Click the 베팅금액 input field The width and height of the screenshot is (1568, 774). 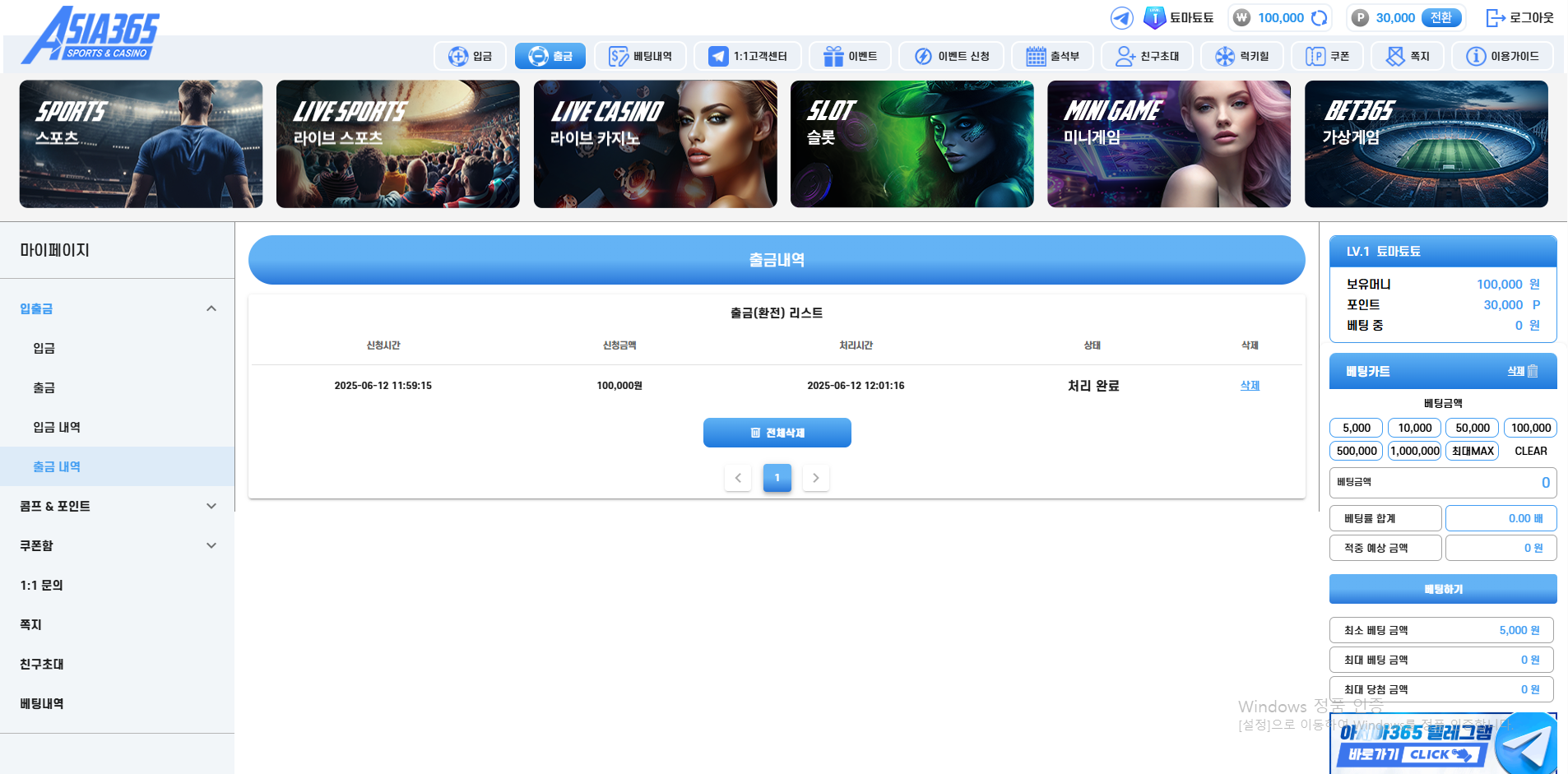click(1443, 483)
